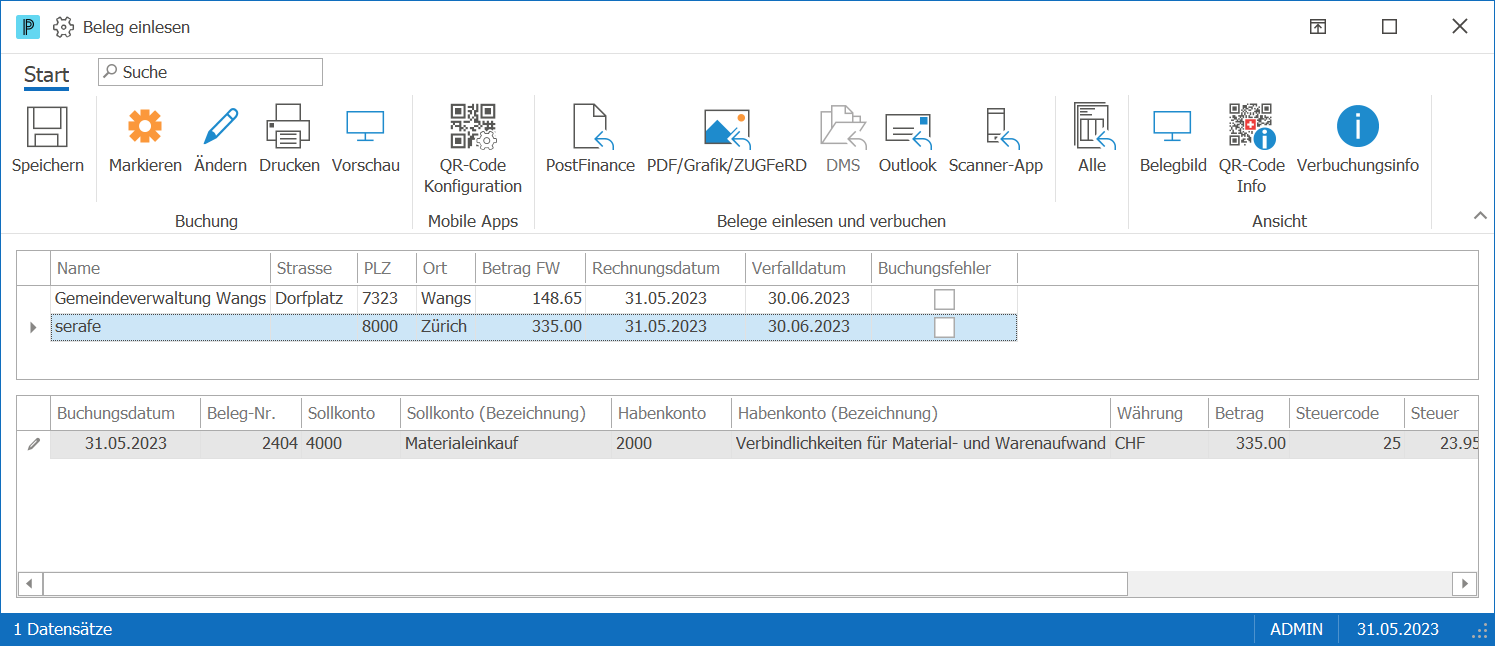Image resolution: width=1495 pixels, height=646 pixels.
Task: Click the Beleg-Nr. 2404 cell
Action: 250,443
